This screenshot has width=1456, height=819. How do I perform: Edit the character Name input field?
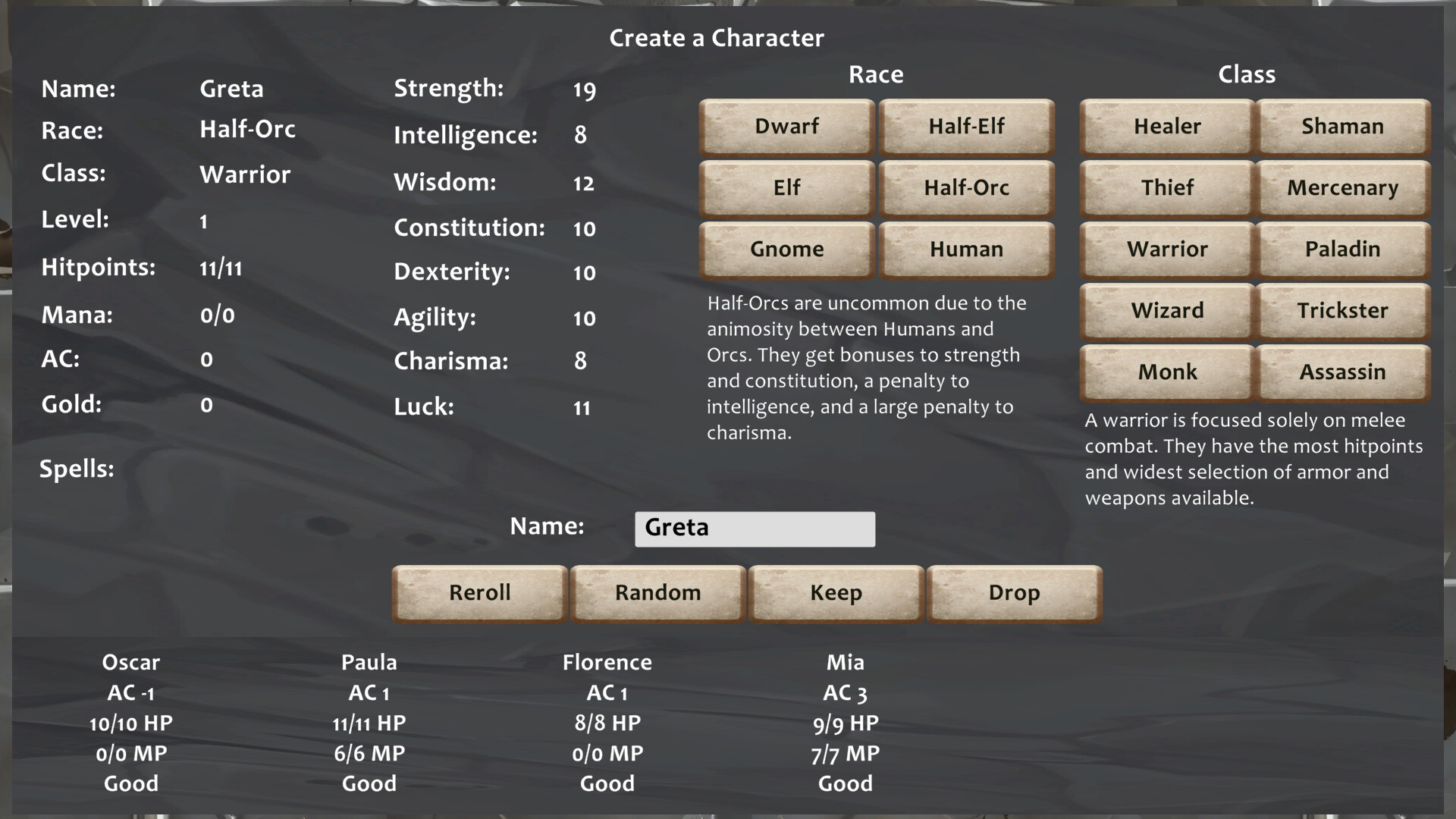coord(754,528)
